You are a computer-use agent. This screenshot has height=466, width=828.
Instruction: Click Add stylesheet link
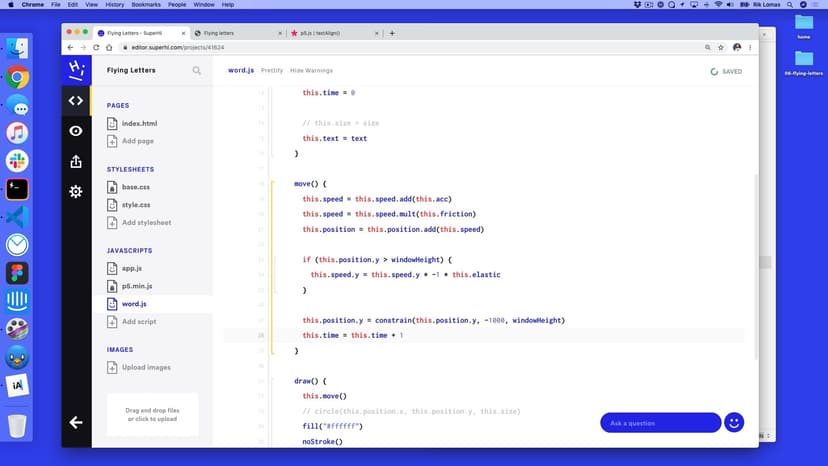(x=145, y=222)
